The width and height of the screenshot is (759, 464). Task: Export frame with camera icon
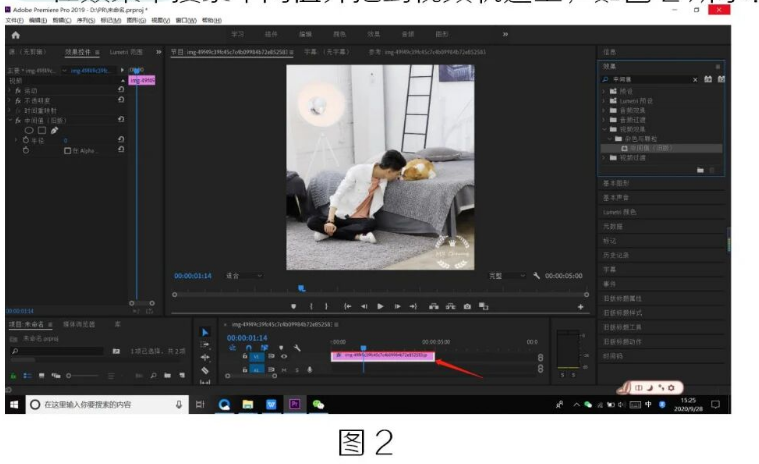click(467, 306)
